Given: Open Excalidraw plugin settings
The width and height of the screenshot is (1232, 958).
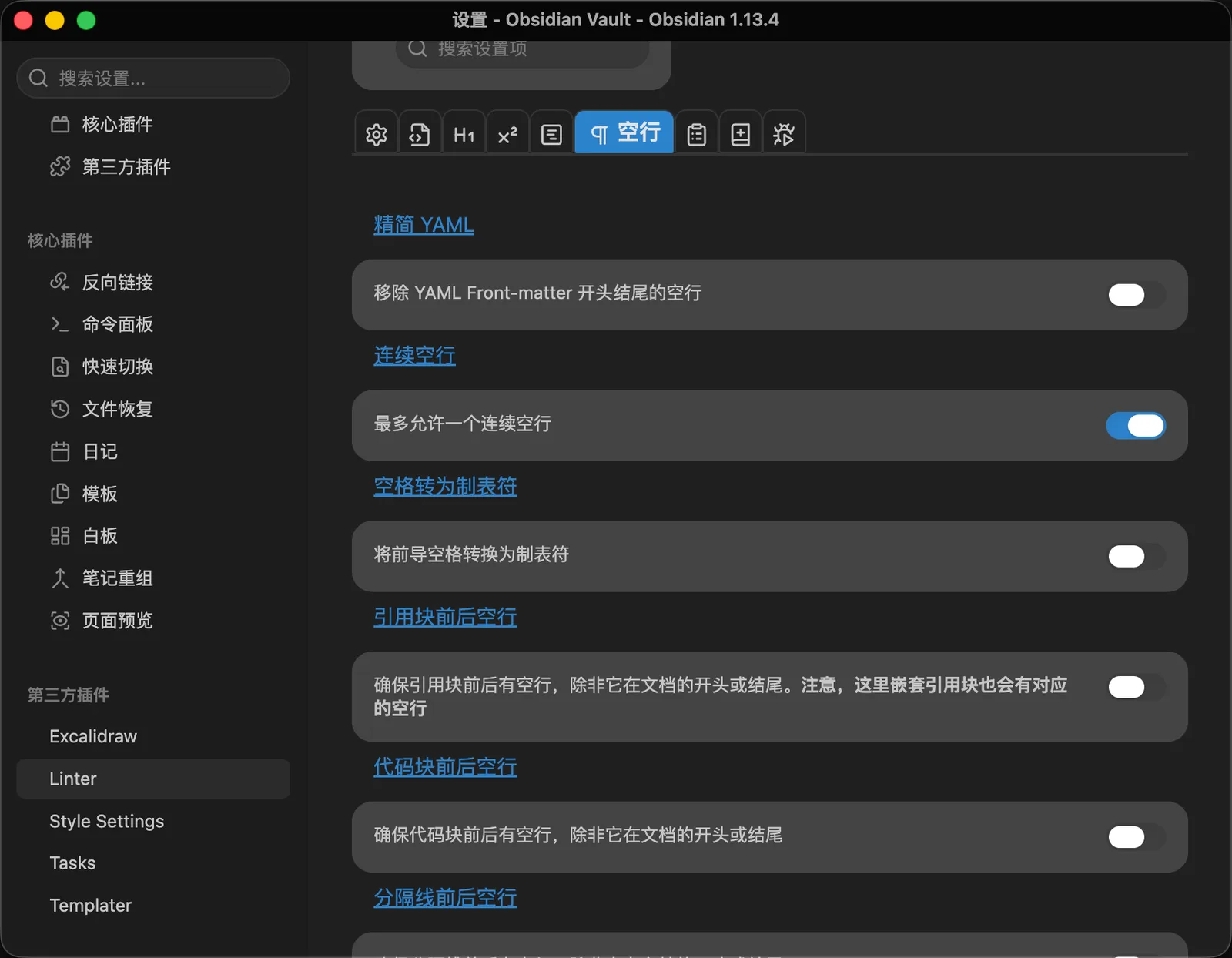Looking at the screenshot, I should (153, 736).
